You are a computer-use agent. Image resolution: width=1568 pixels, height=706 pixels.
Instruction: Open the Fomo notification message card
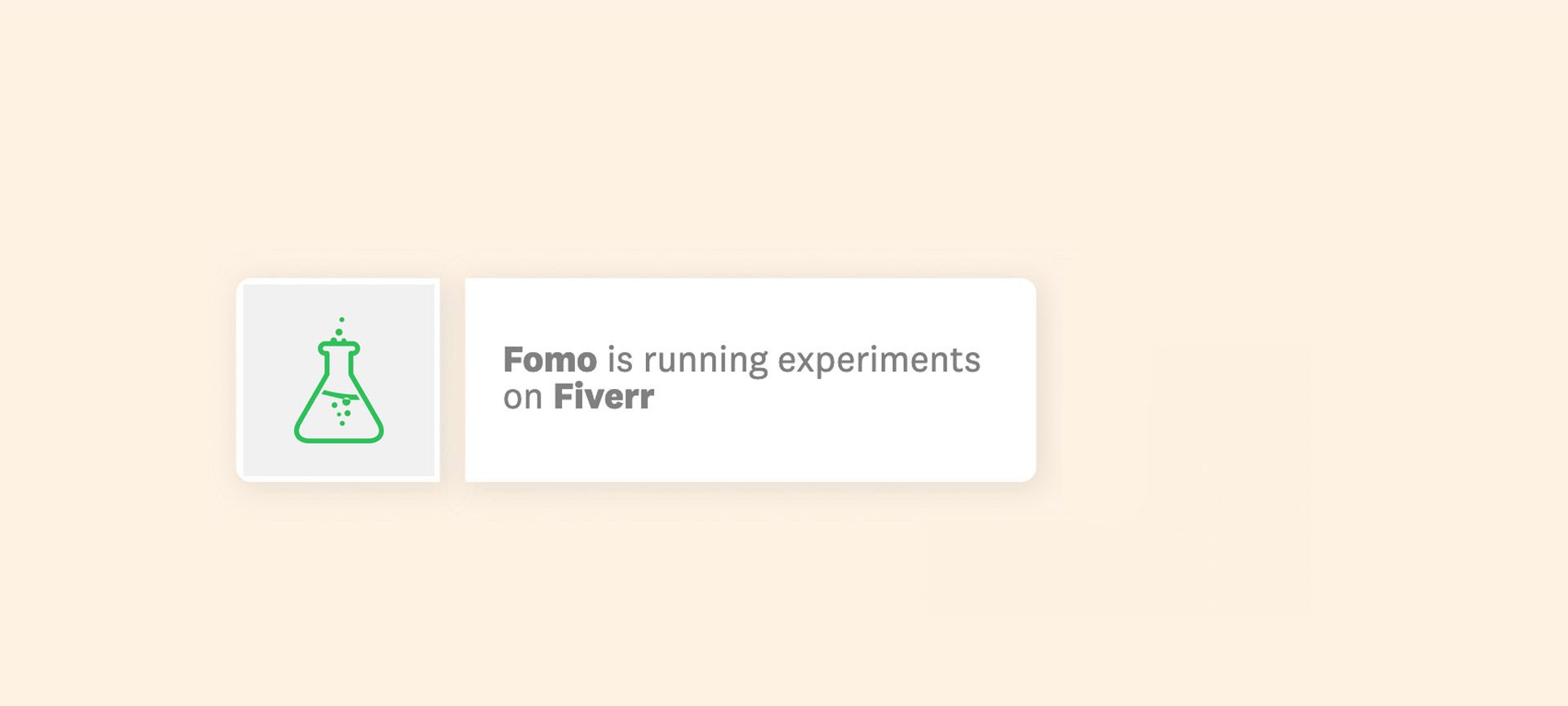751,380
